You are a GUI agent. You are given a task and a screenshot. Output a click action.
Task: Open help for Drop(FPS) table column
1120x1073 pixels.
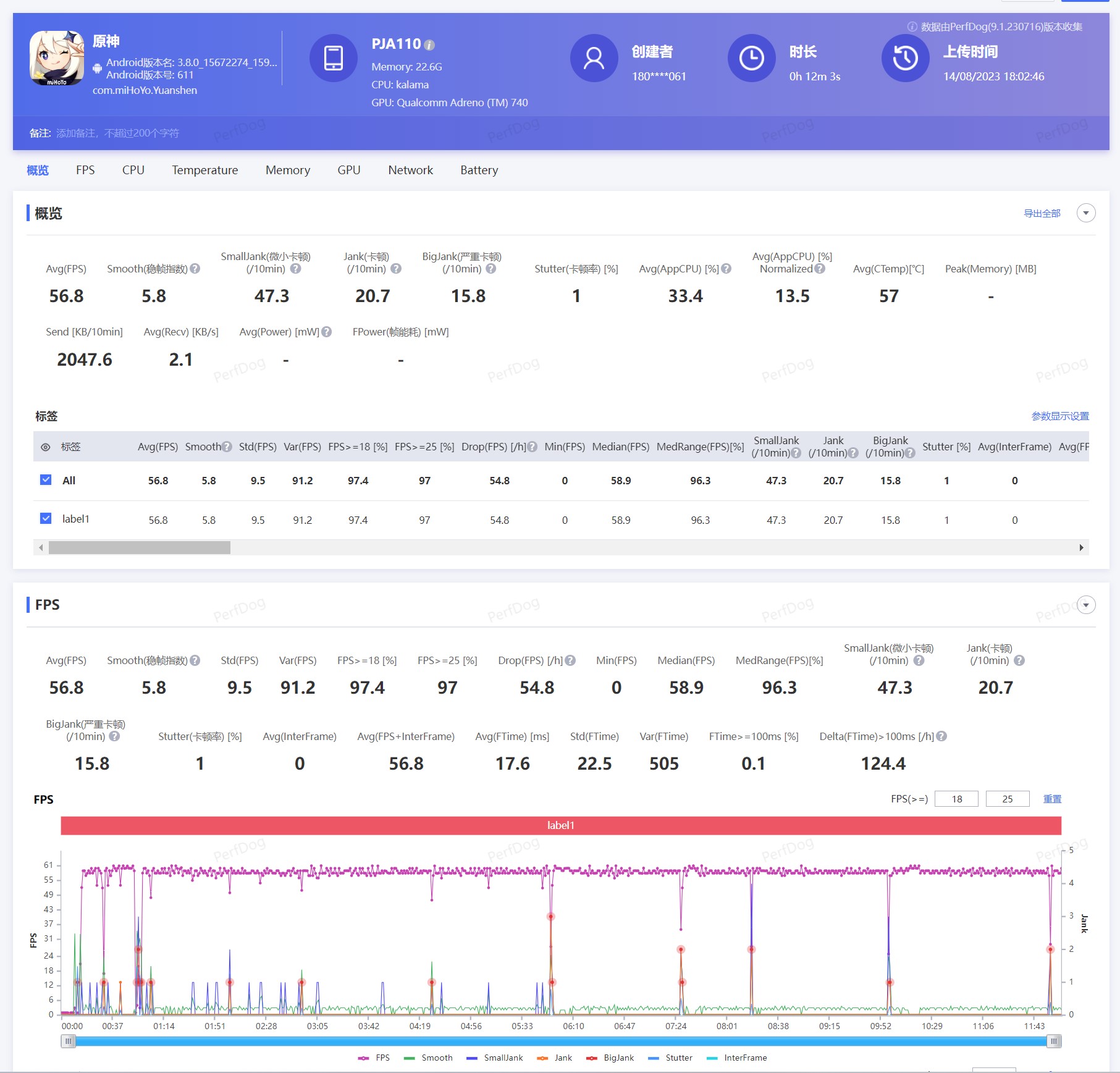(x=533, y=447)
